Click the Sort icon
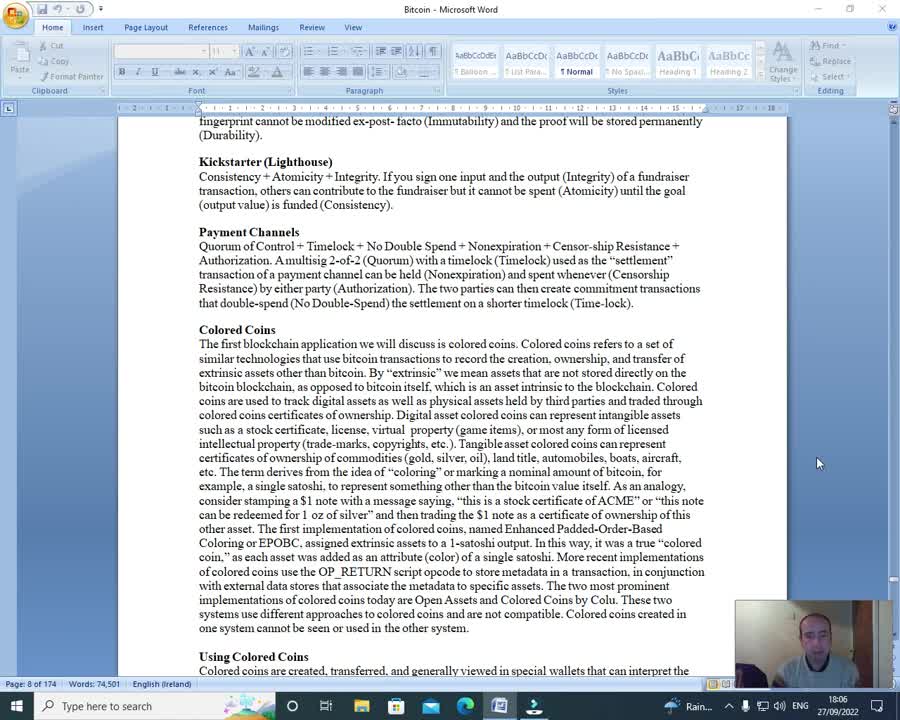Image resolution: width=900 pixels, height=720 pixels. pyautogui.click(x=414, y=52)
